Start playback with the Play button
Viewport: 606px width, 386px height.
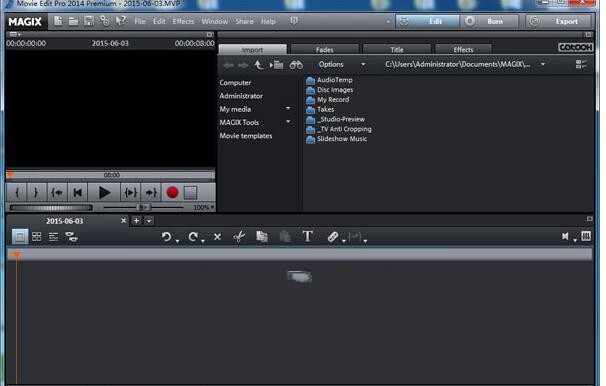point(104,192)
